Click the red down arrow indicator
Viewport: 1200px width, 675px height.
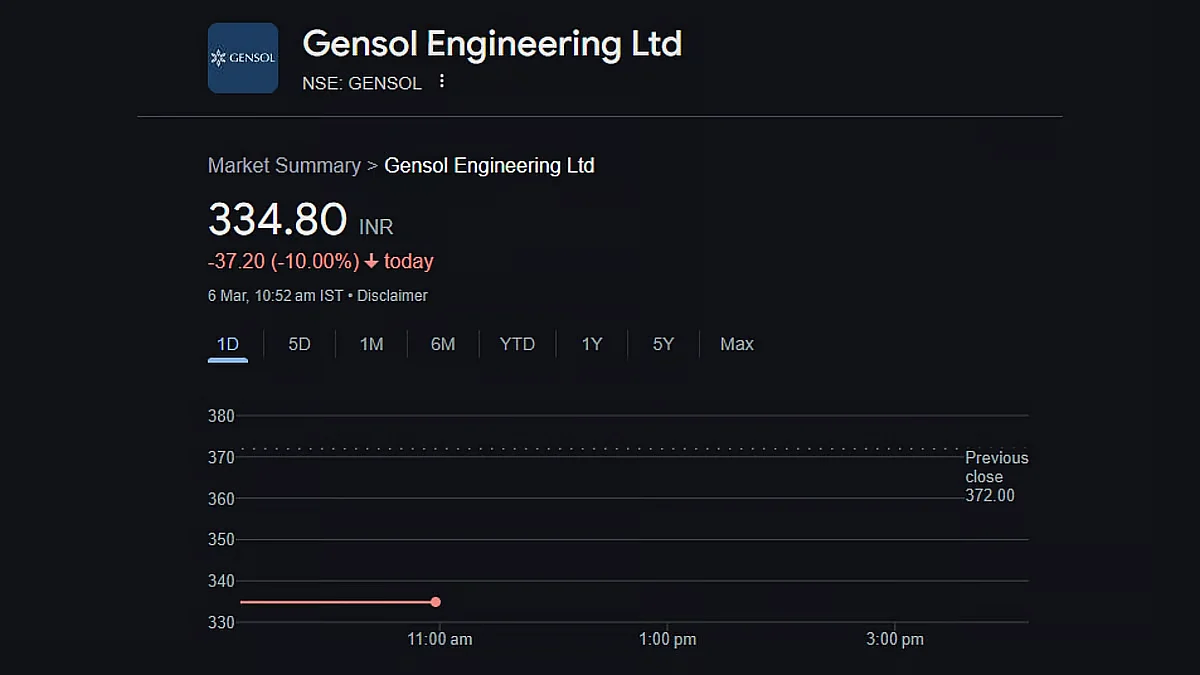point(371,262)
